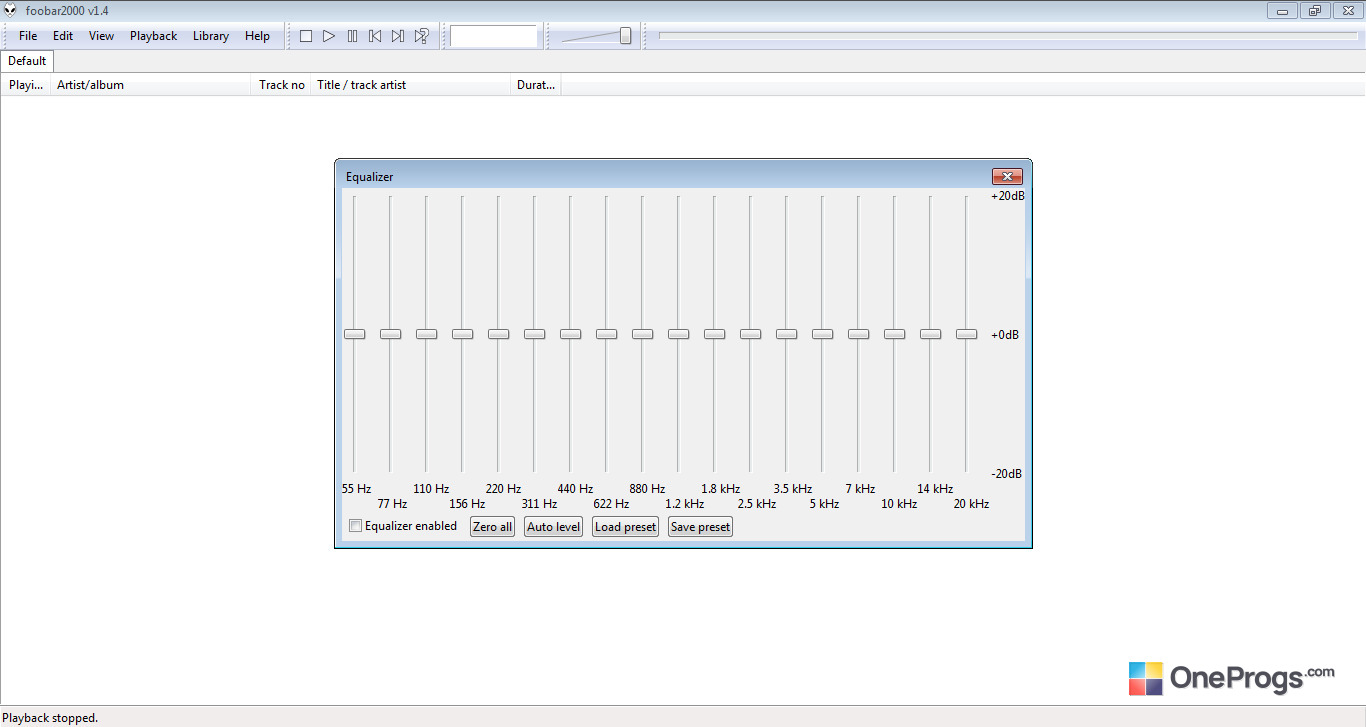Click the 1.8 kHz equalizer slider
Image resolution: width=1366 pixels, height=727 pixels.
pos(714,334)
